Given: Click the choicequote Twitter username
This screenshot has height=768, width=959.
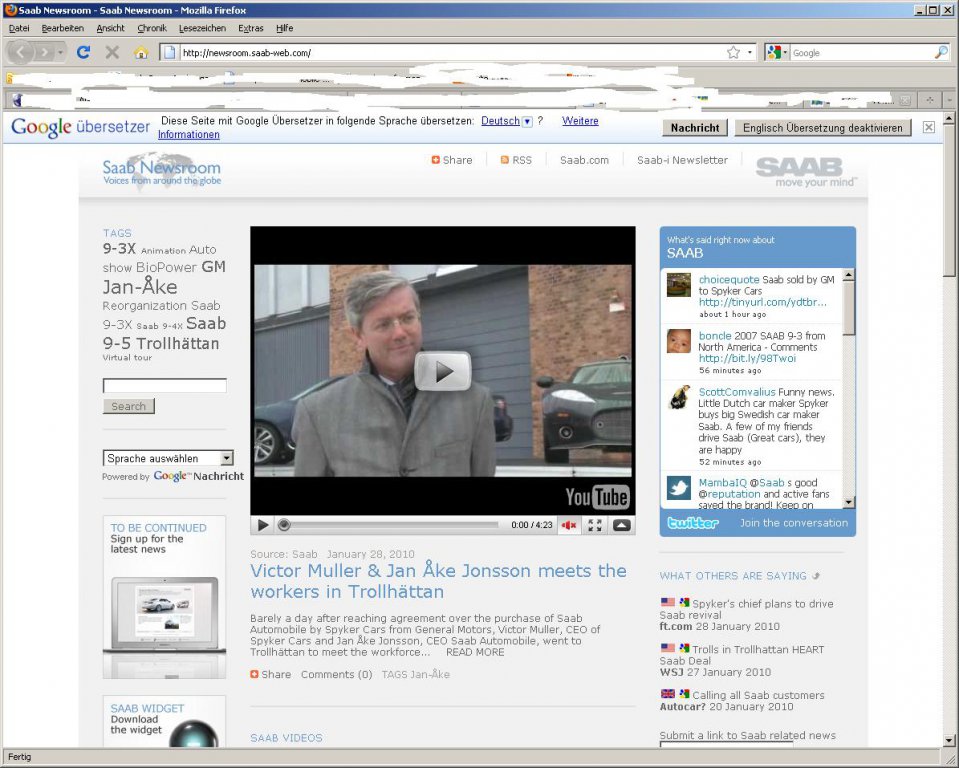Looking at the screenshot, I should pyautogui.click(x=729, y=279).
